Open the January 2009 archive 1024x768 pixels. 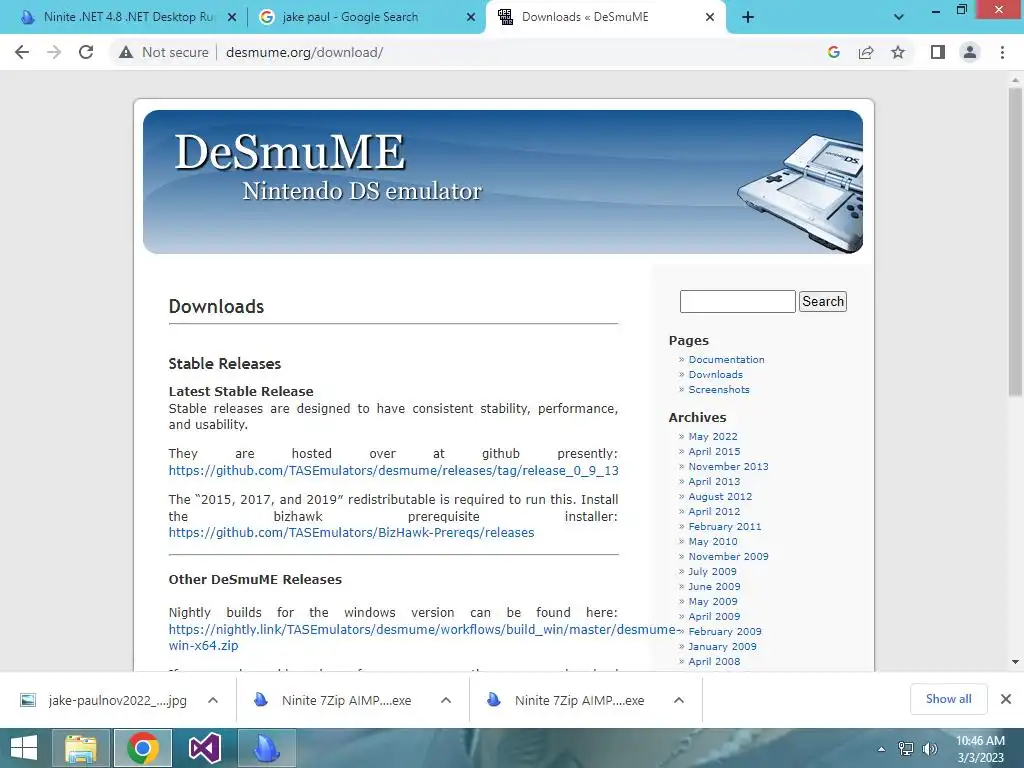[x=722, y=647]
